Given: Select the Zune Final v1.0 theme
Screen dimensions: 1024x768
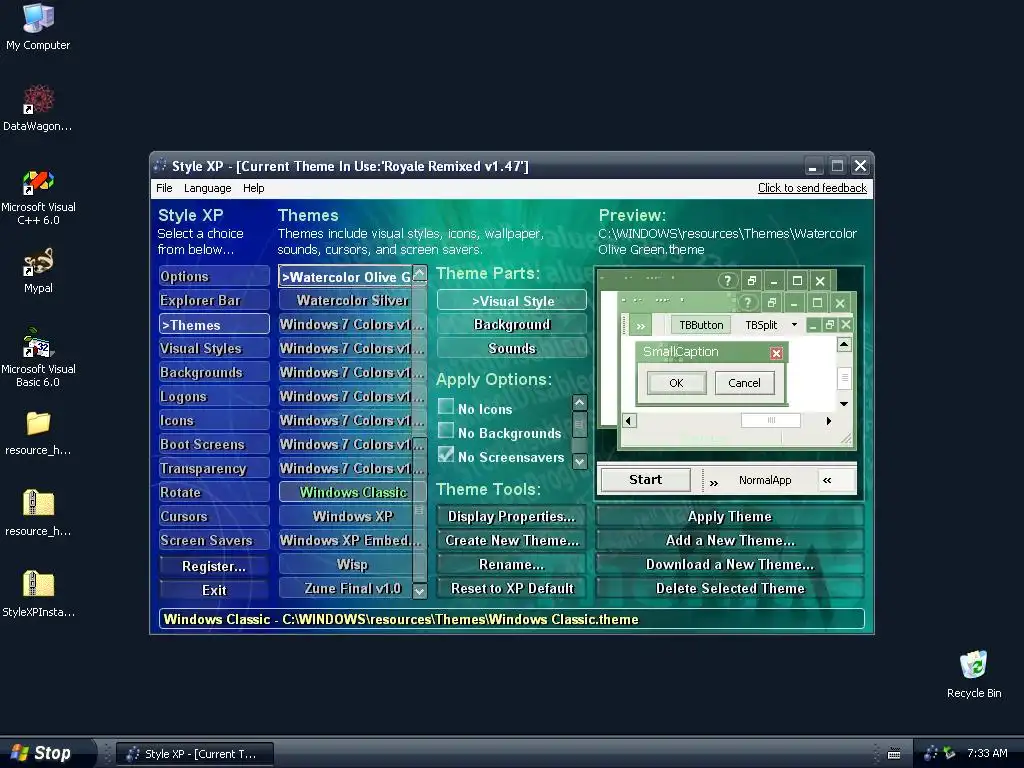Looking at the screenshot, I should click(x=345, y=588).
